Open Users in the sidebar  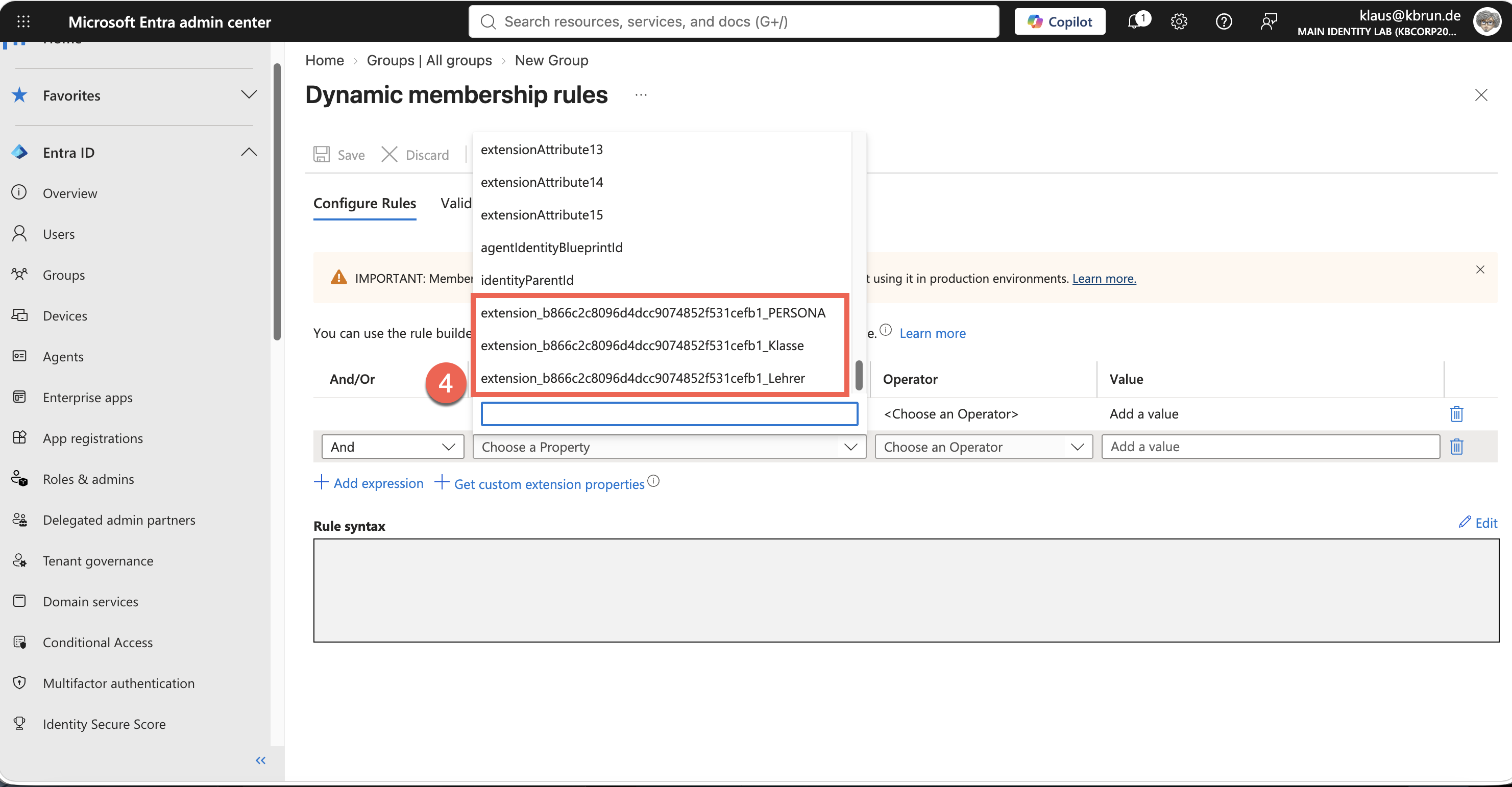pos(59,234)
